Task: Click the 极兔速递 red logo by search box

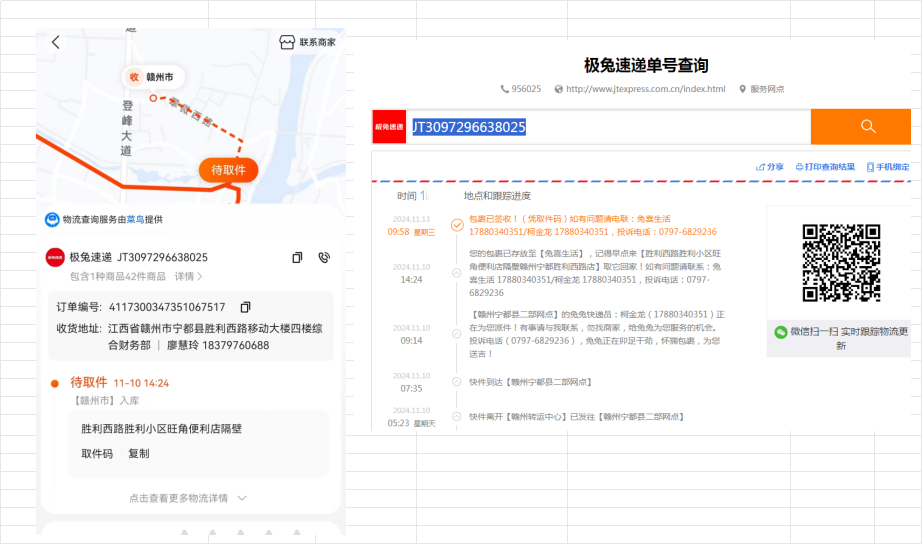Action: 389,126
